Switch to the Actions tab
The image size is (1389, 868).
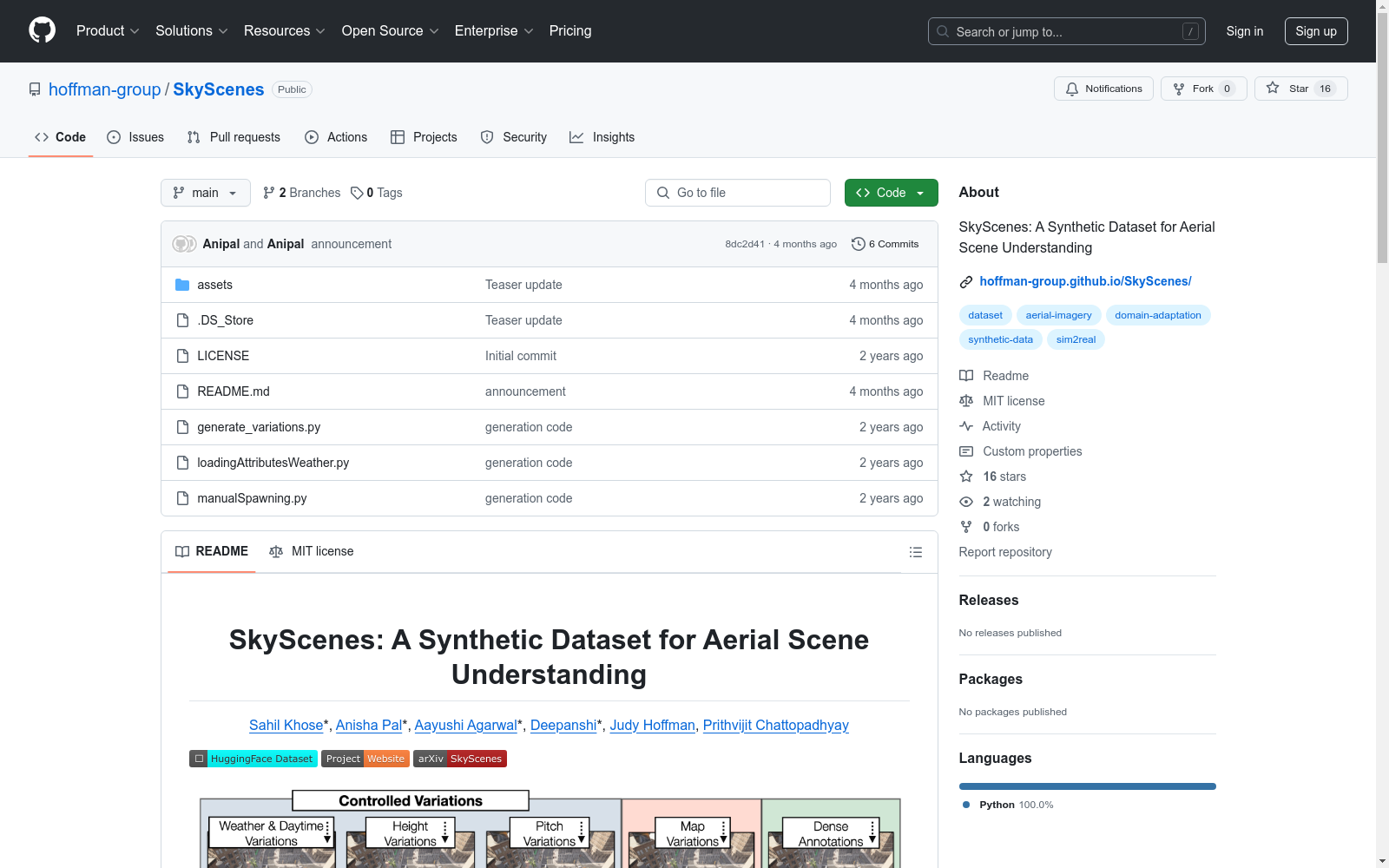point(336,137)
